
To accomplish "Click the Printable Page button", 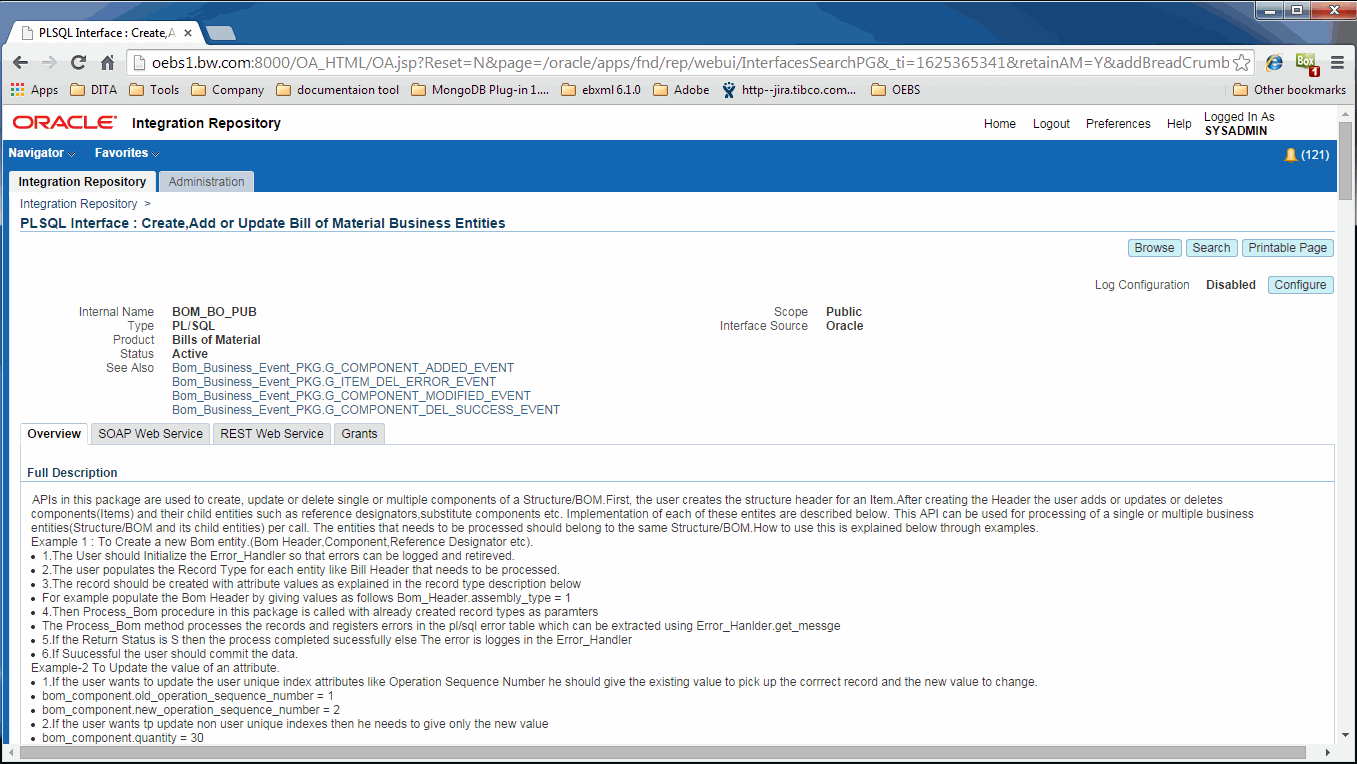I will [x=1288, y=248].
